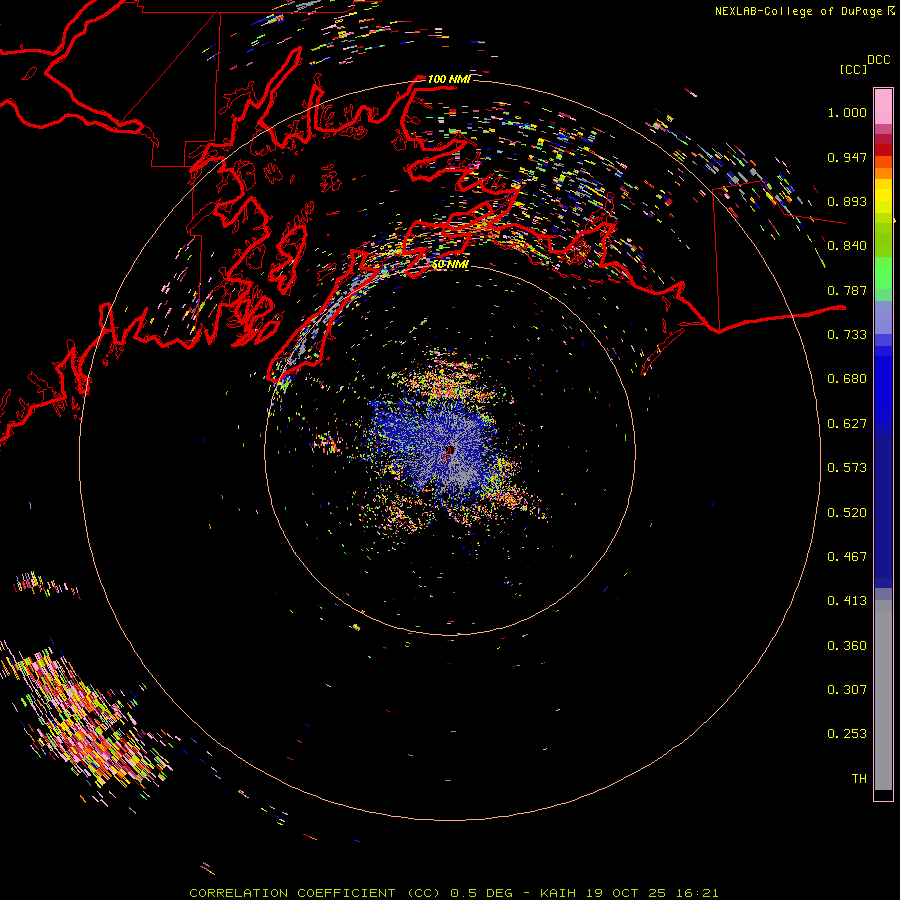
Task: Select the 0.573 scale value
Action: 847,468
